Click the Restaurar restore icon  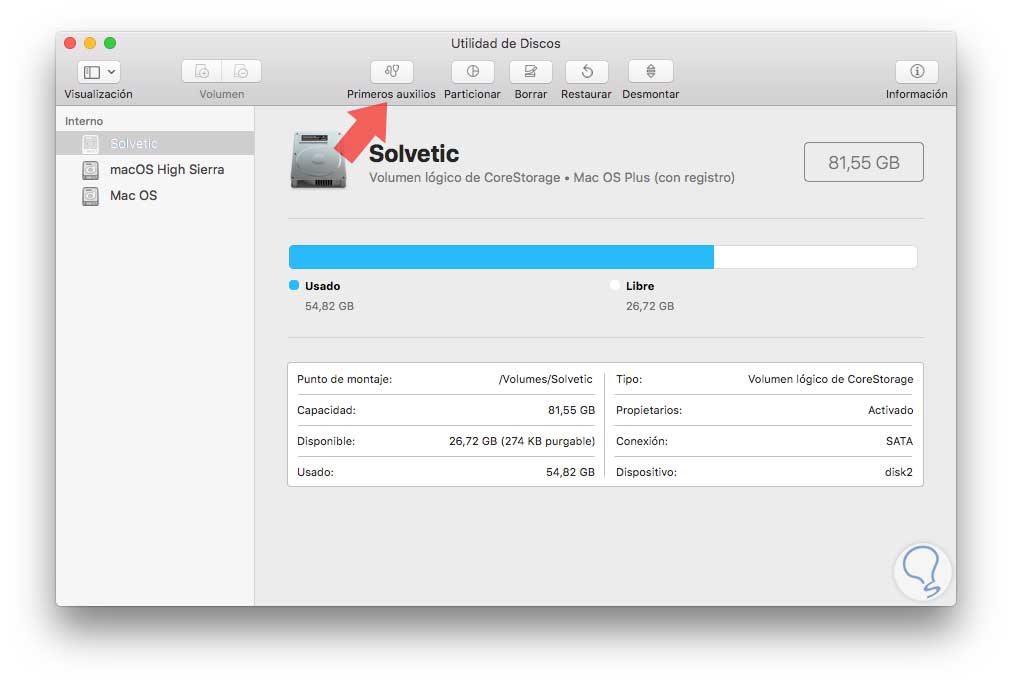[x=587, y=71]
